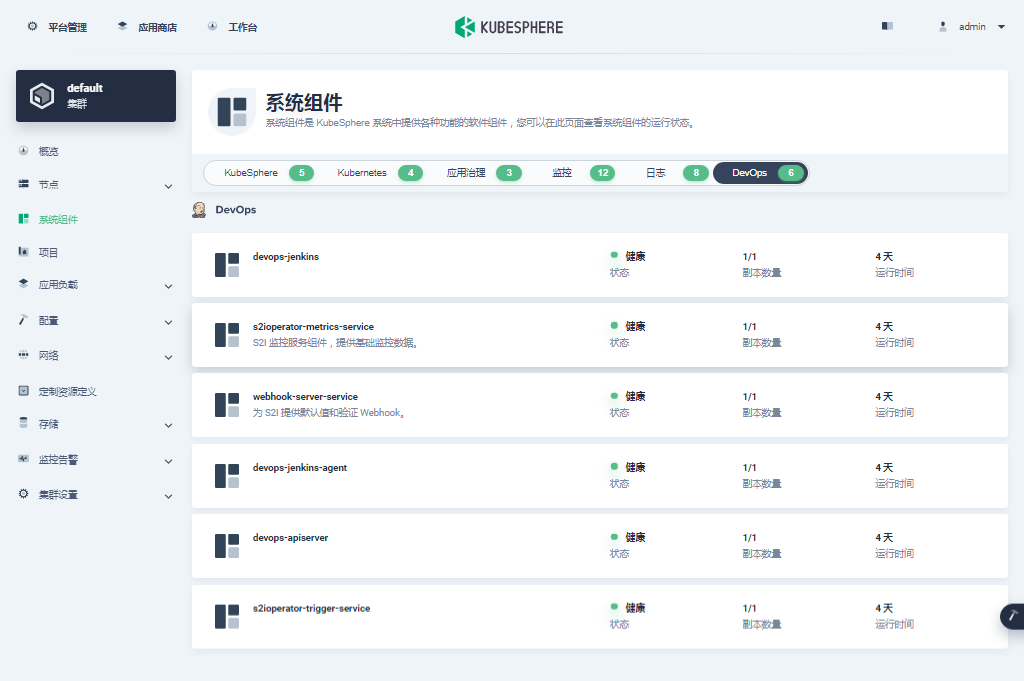Expand the 存储 menu chevron
Viewport: 1024px width, 681px height.
pyautogui.click(x=168, y=425)
